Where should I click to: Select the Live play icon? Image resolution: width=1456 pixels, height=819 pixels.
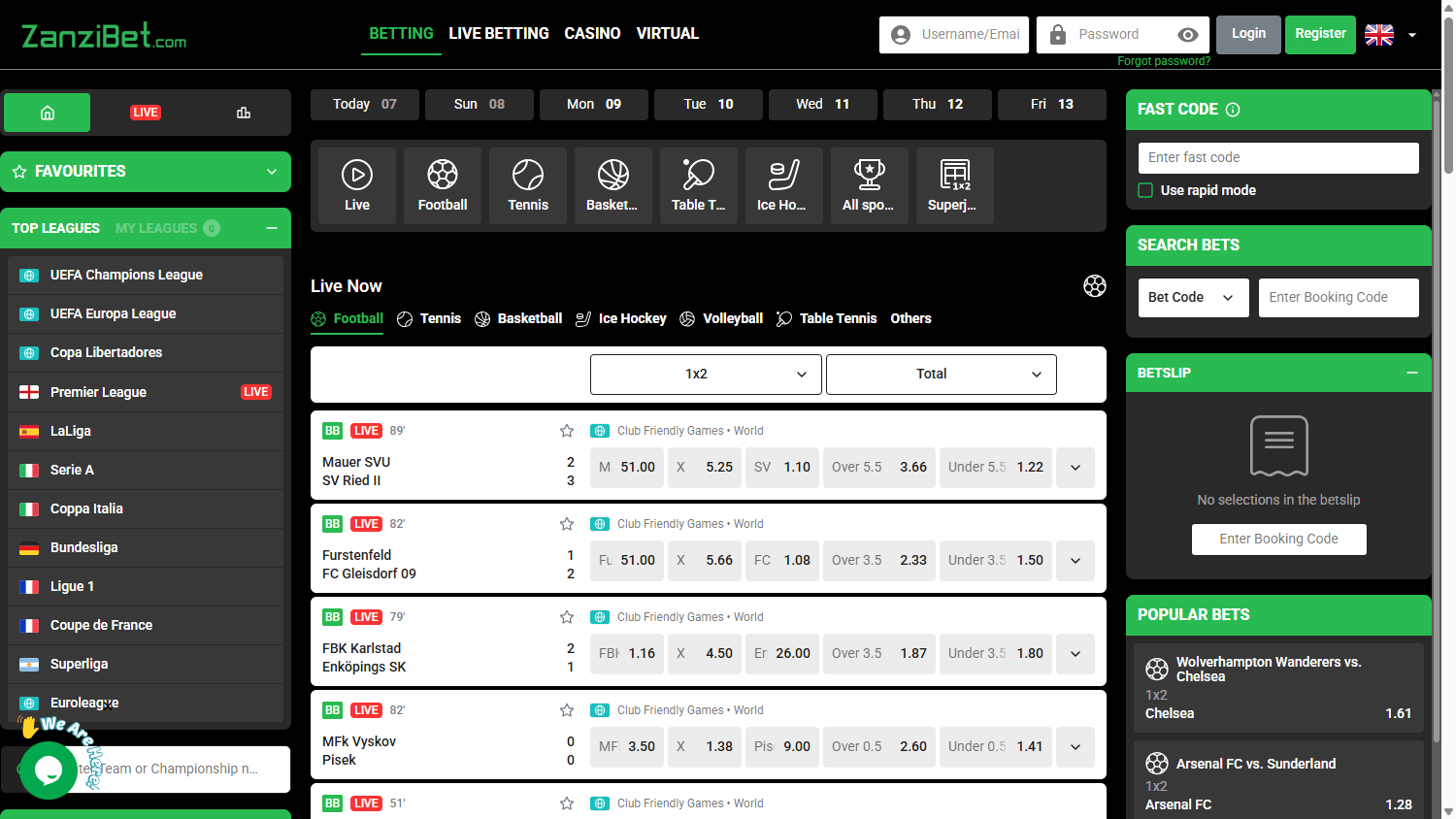coord(357,184)
